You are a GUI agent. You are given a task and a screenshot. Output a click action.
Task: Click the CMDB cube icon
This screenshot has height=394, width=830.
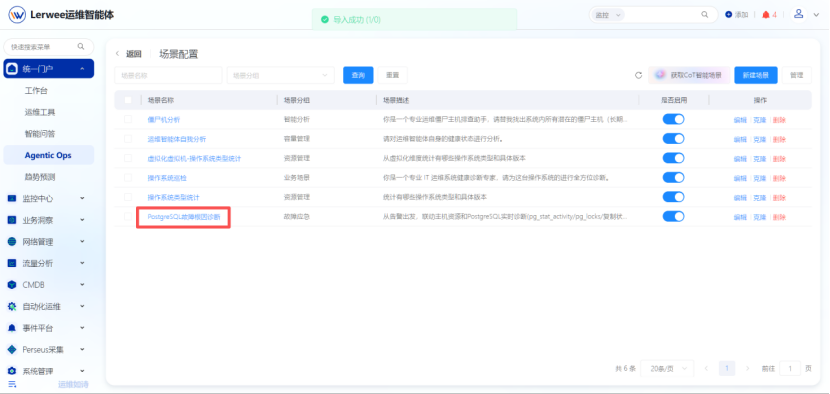(x=12, y=285)
